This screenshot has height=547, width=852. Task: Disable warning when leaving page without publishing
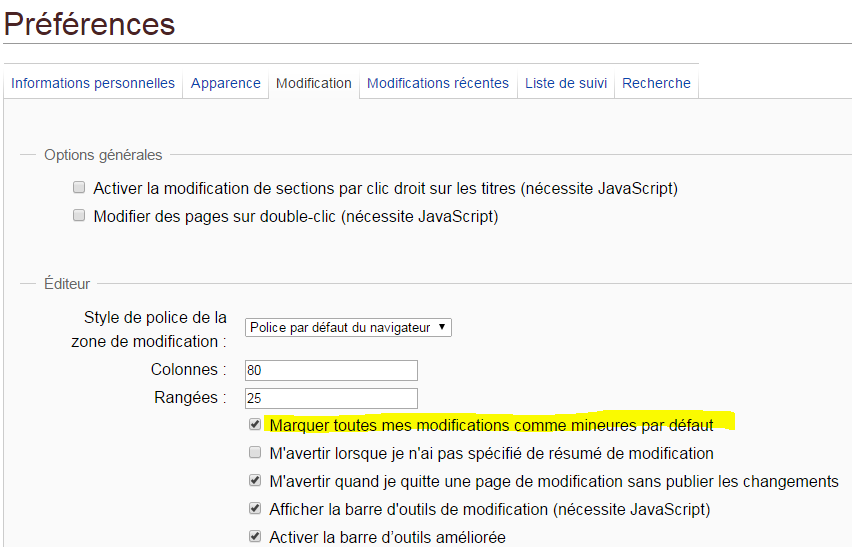(x=255, y=481)
